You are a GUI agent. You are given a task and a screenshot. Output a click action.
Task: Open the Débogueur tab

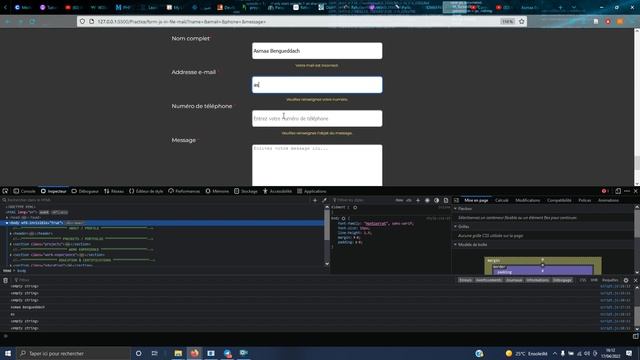(85, 191)
